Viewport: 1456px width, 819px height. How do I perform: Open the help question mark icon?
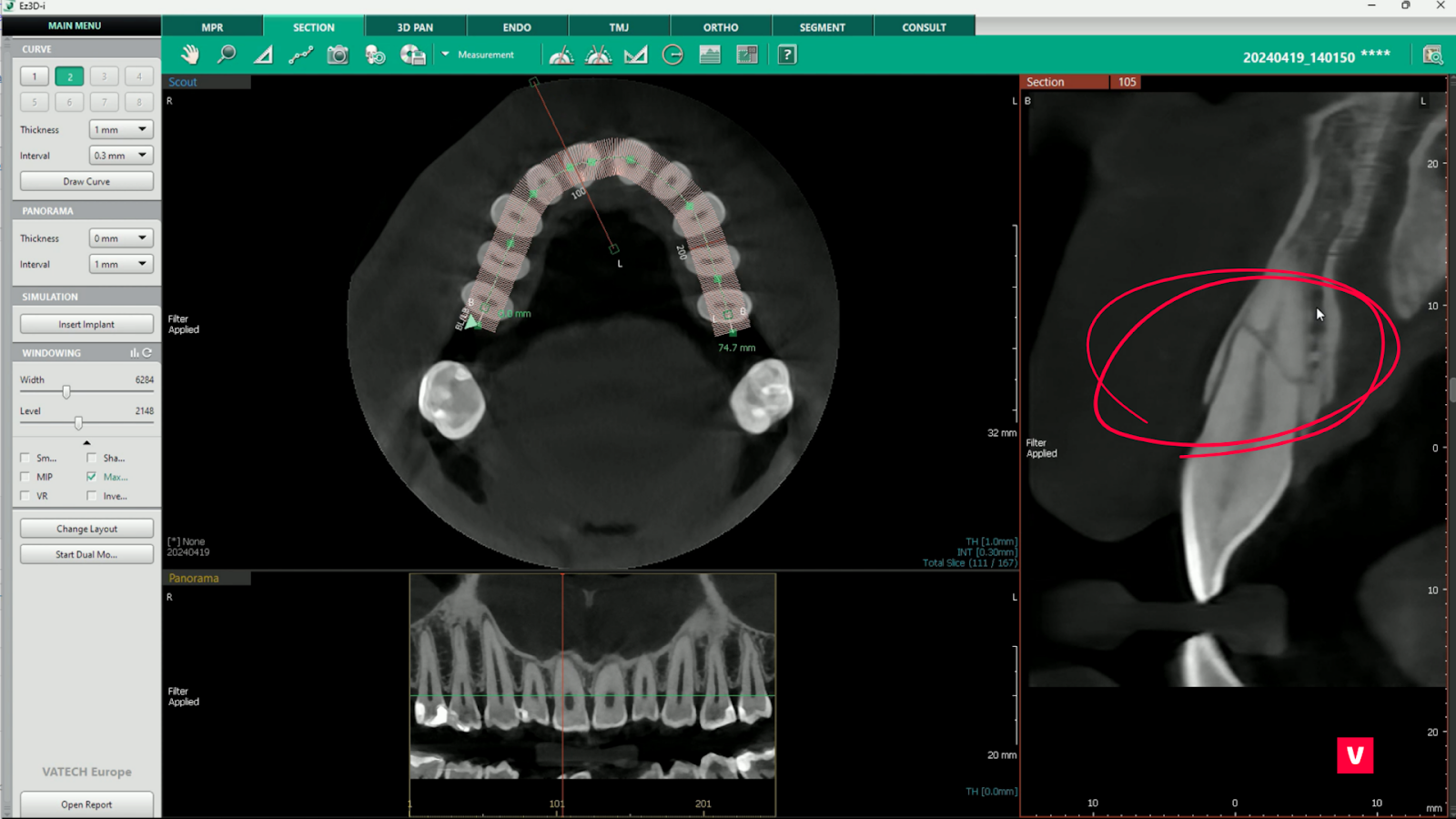click(787, 55)
